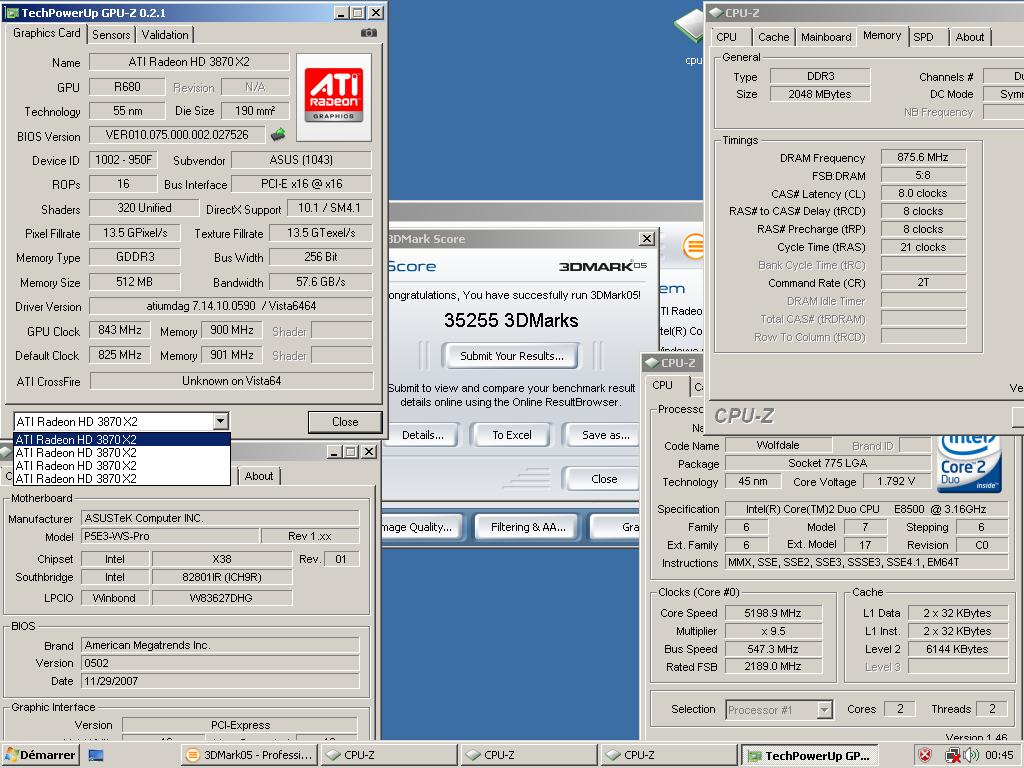Screen dimensions: 1024x768
Task: Click the Close button in 3DMark Score dialog
Action: click(x=604, y=479)
